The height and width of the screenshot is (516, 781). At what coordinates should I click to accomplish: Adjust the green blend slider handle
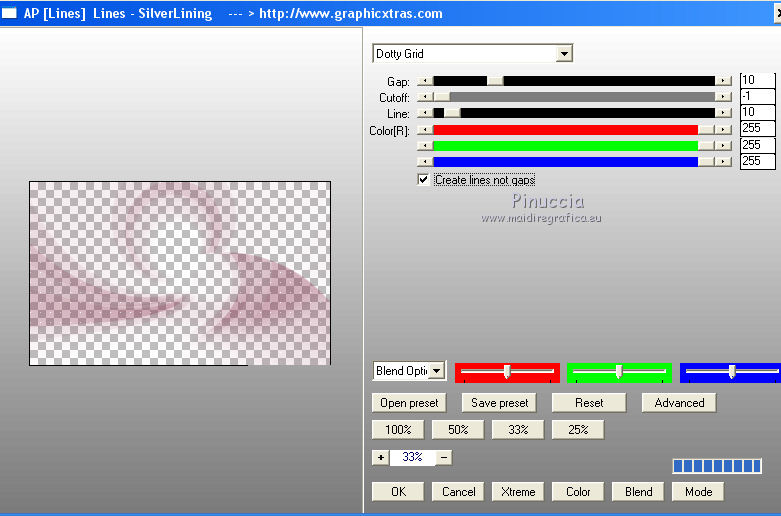tap(619, 372)
